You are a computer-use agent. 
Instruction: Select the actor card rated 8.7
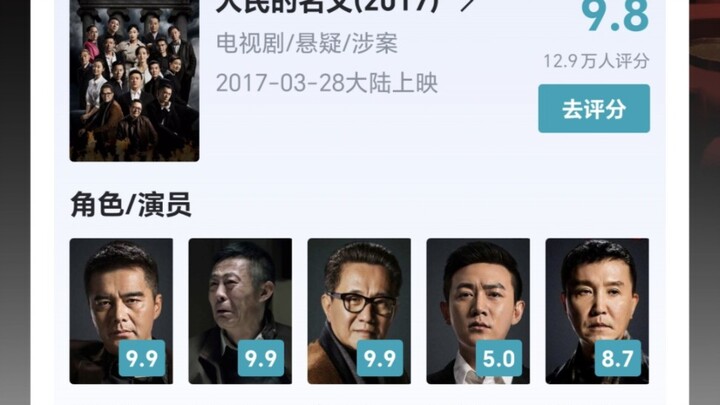coord(597,311)
